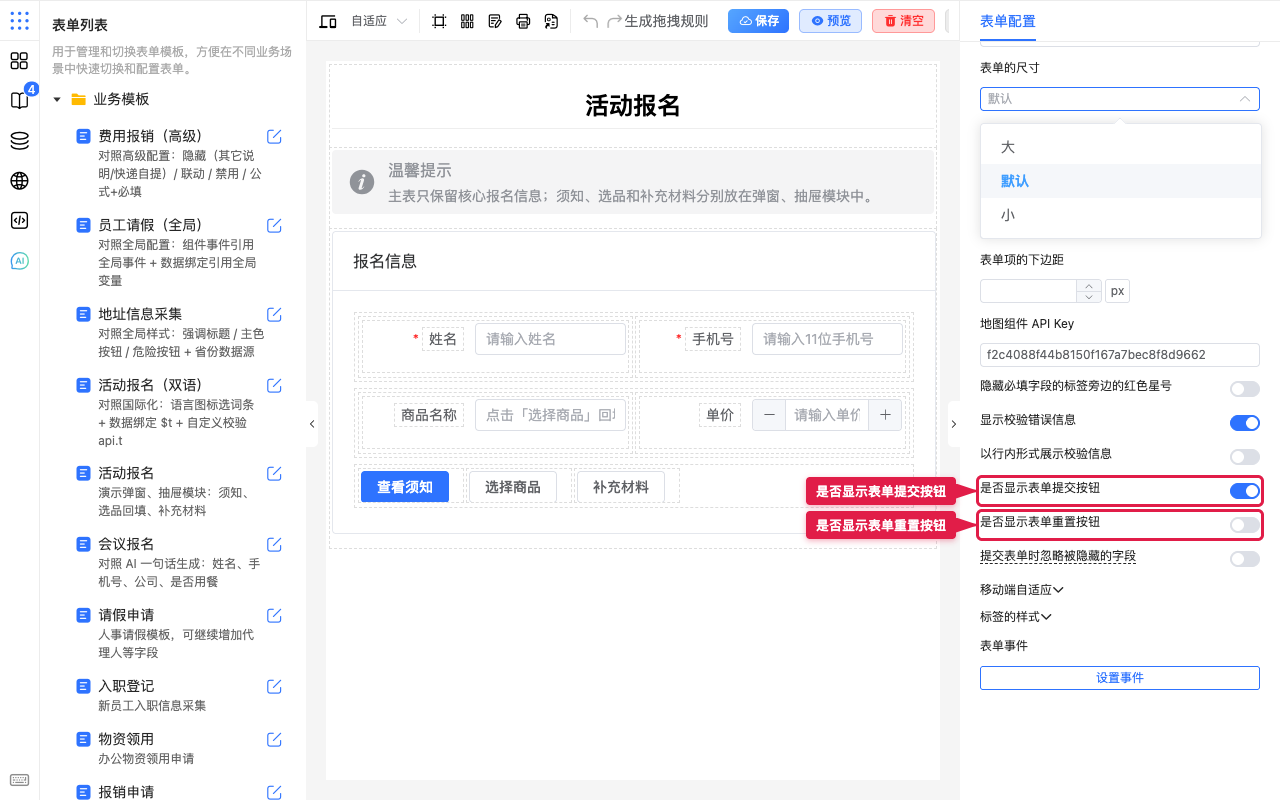Click the edit icon for 地址信息采集

pos(274,315)
